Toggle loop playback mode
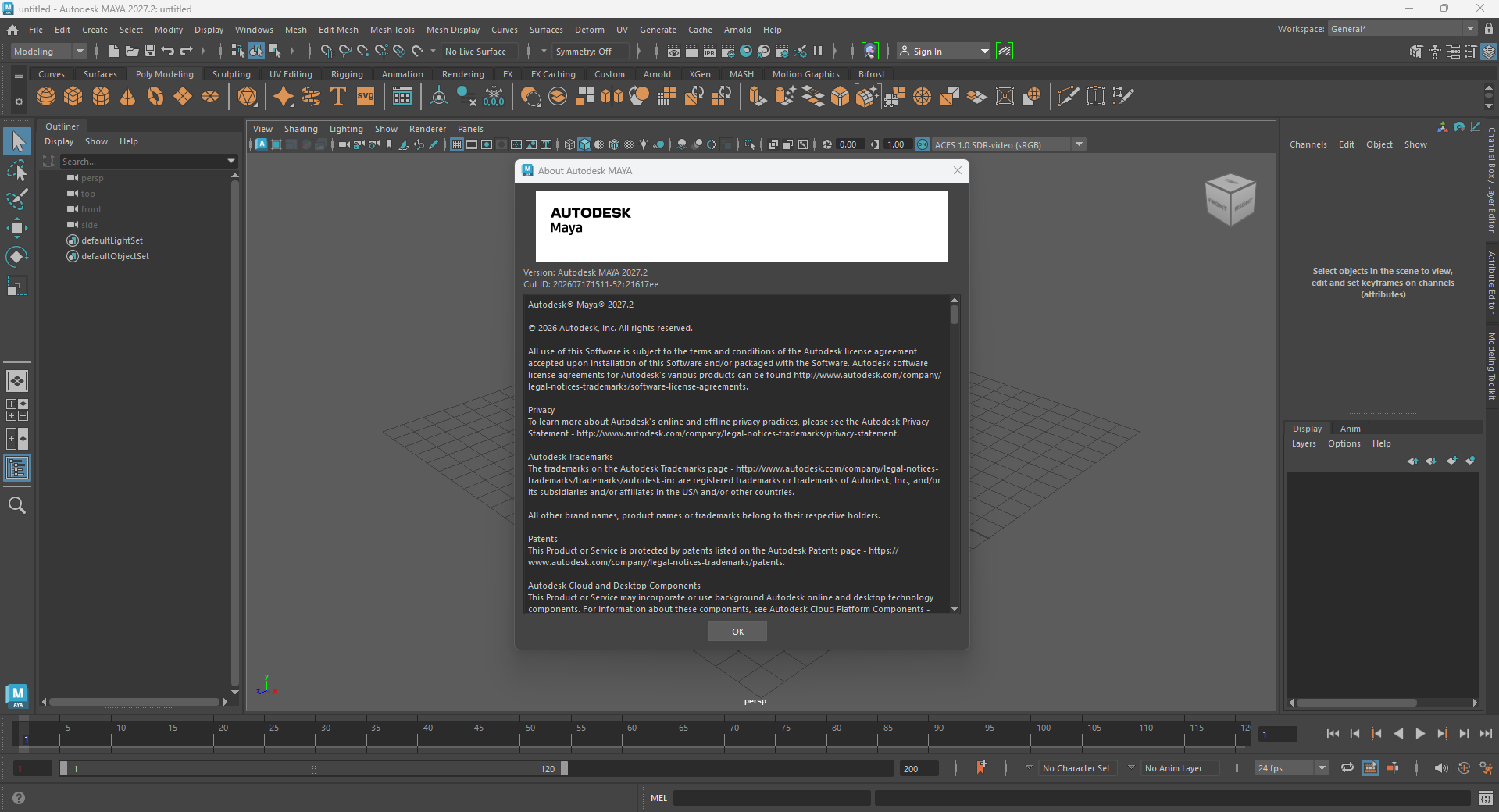 pos(1347,768)
